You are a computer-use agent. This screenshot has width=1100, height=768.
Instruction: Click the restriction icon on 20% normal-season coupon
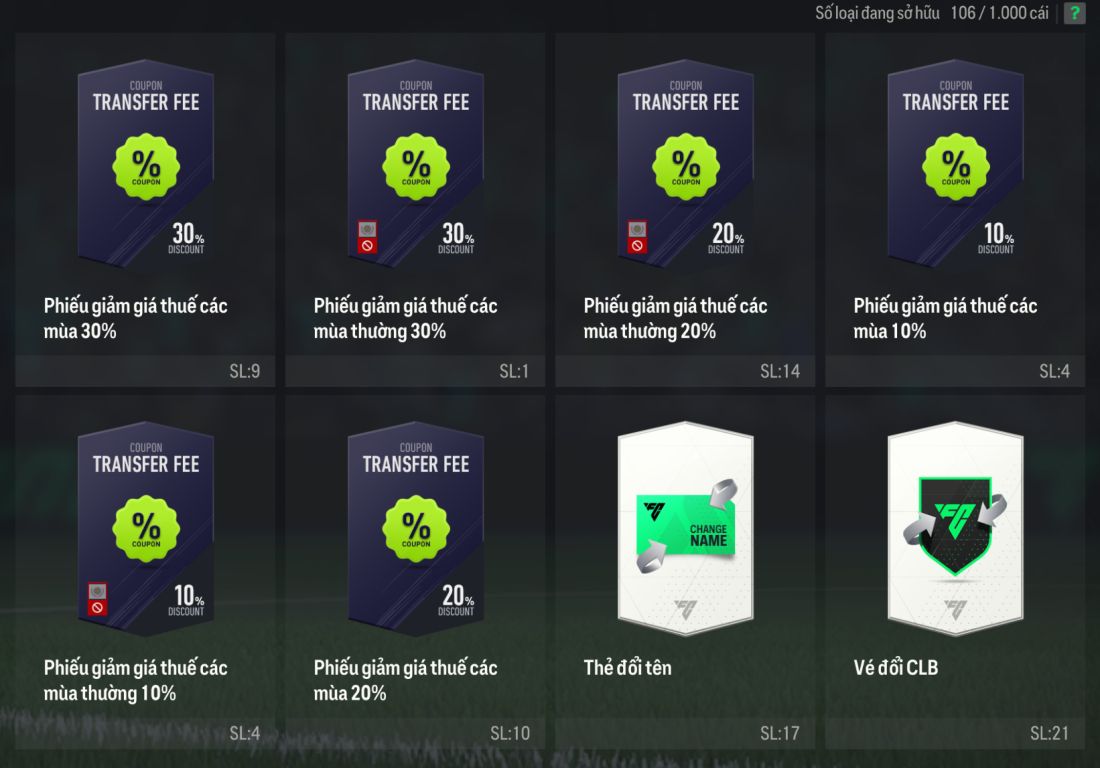[637, 237]
